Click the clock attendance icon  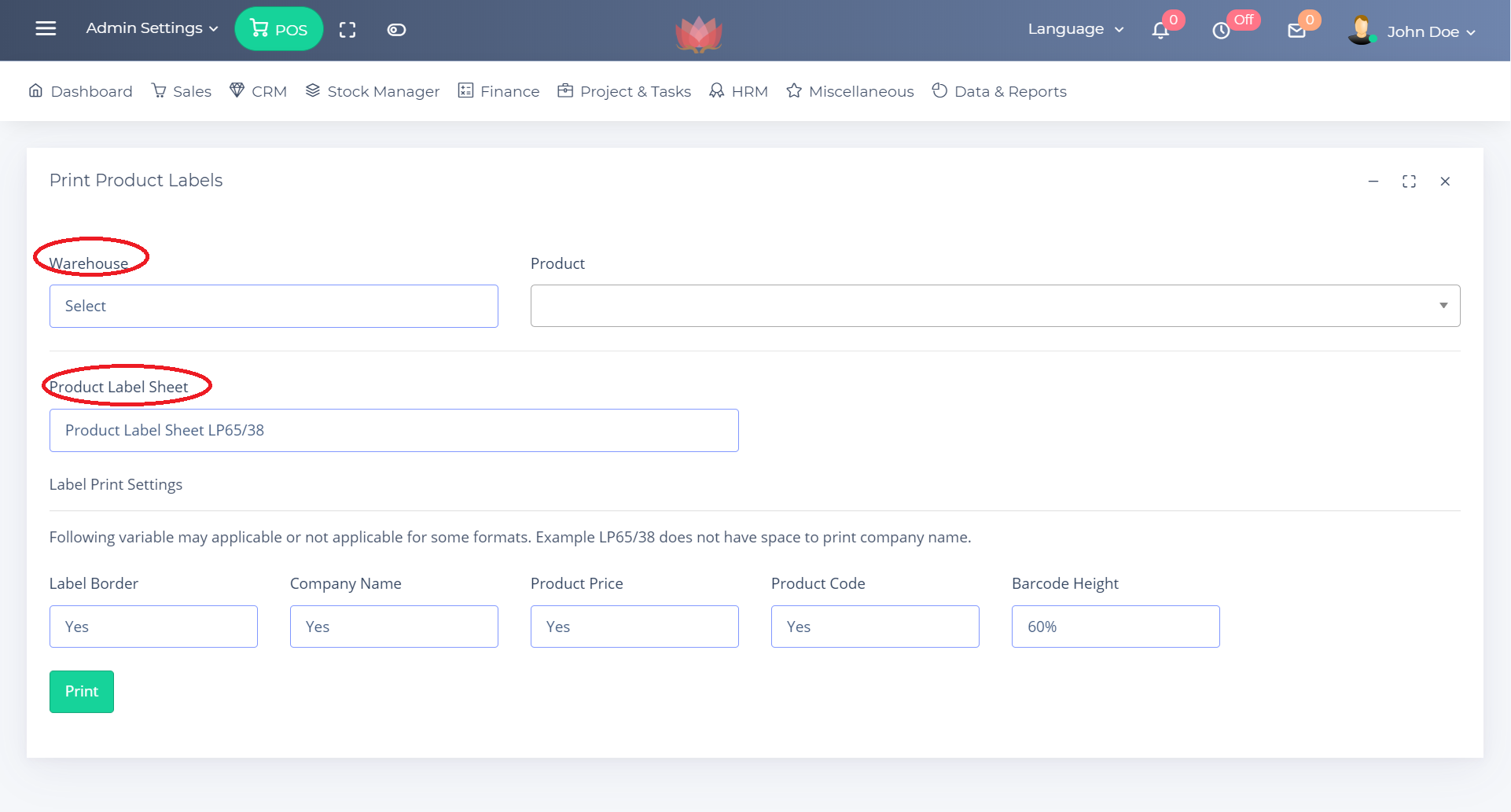pyautogui.click(x=1221, y=31)
